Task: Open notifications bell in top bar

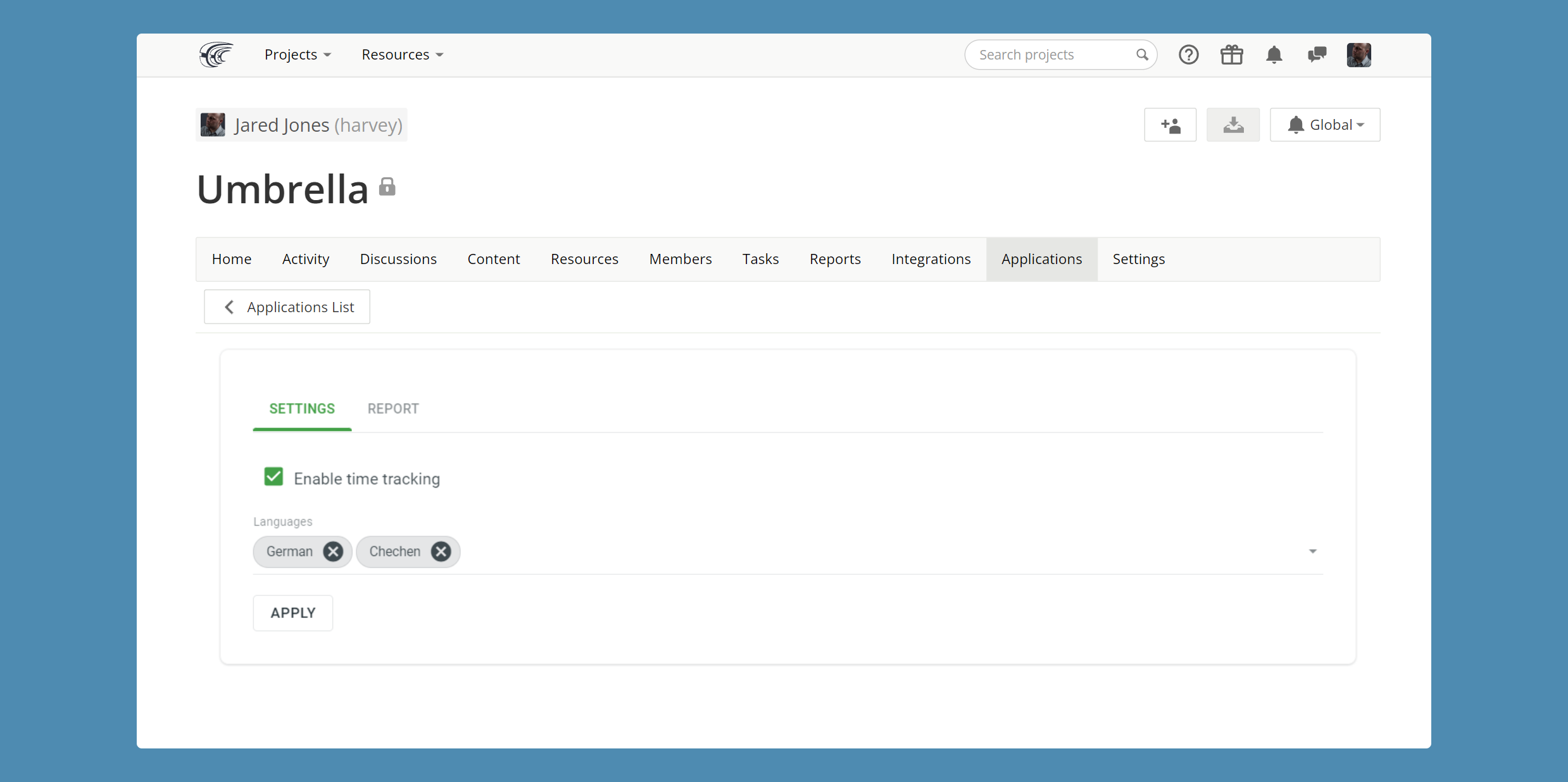Action: [1274, 54]
